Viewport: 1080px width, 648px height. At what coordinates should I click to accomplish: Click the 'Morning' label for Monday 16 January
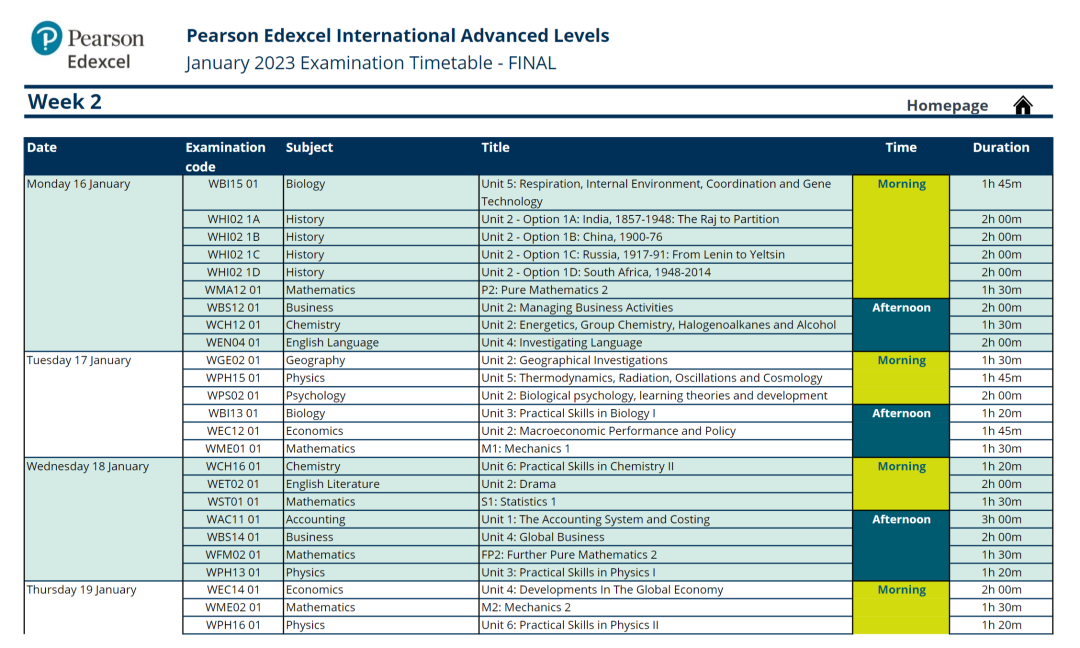(902, 184)
